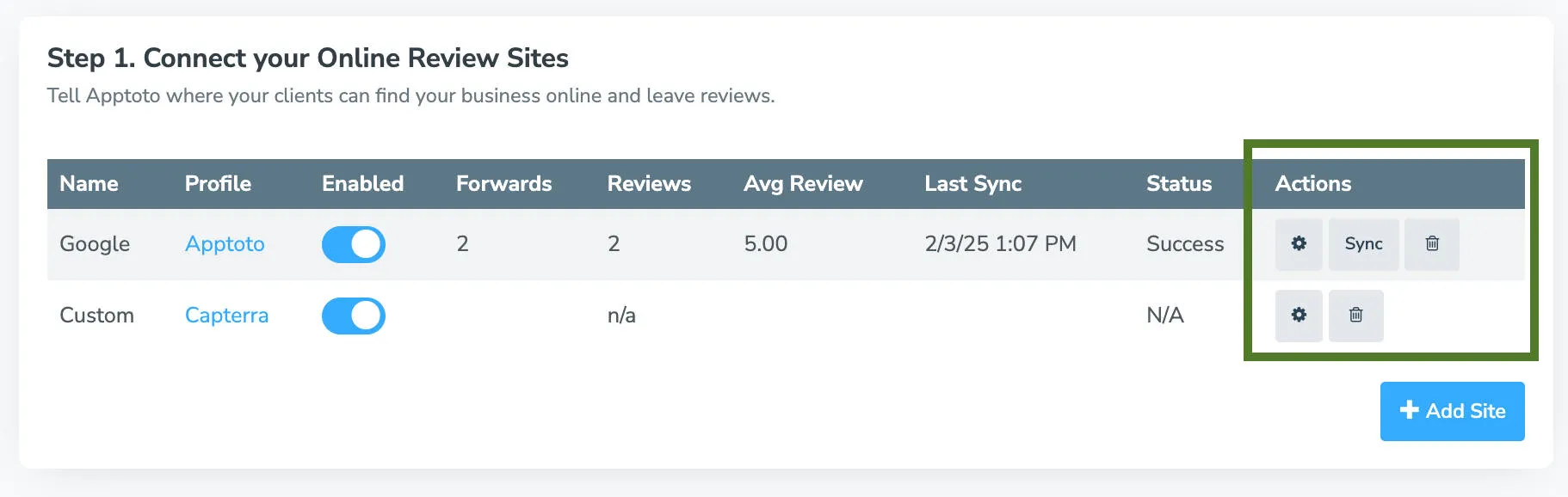Image resolution: width=1568 pixels, height=497 pixels.
Task: Delete the Google review site
Action: pyautogui.click(x=1431, y=244)
